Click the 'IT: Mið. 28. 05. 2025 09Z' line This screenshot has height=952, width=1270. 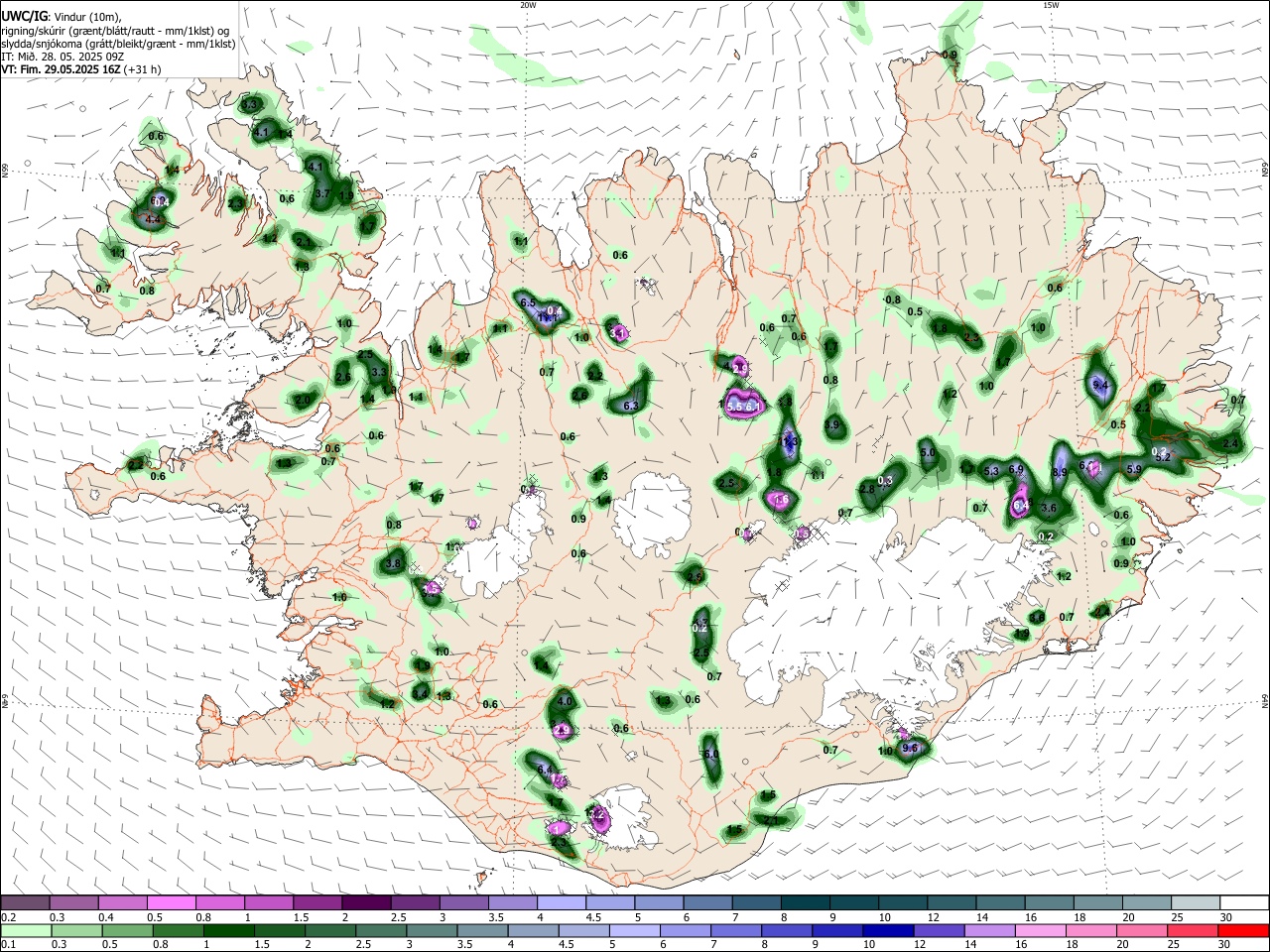pyautogui.click(x=63, y=57)
